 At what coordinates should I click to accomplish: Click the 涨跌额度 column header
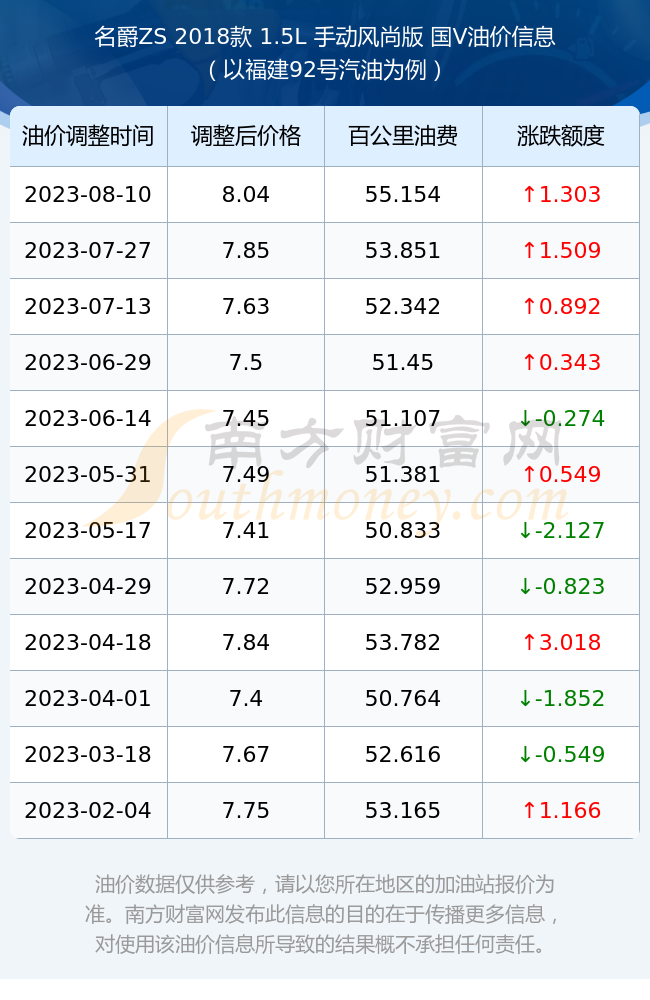(561, 136)
